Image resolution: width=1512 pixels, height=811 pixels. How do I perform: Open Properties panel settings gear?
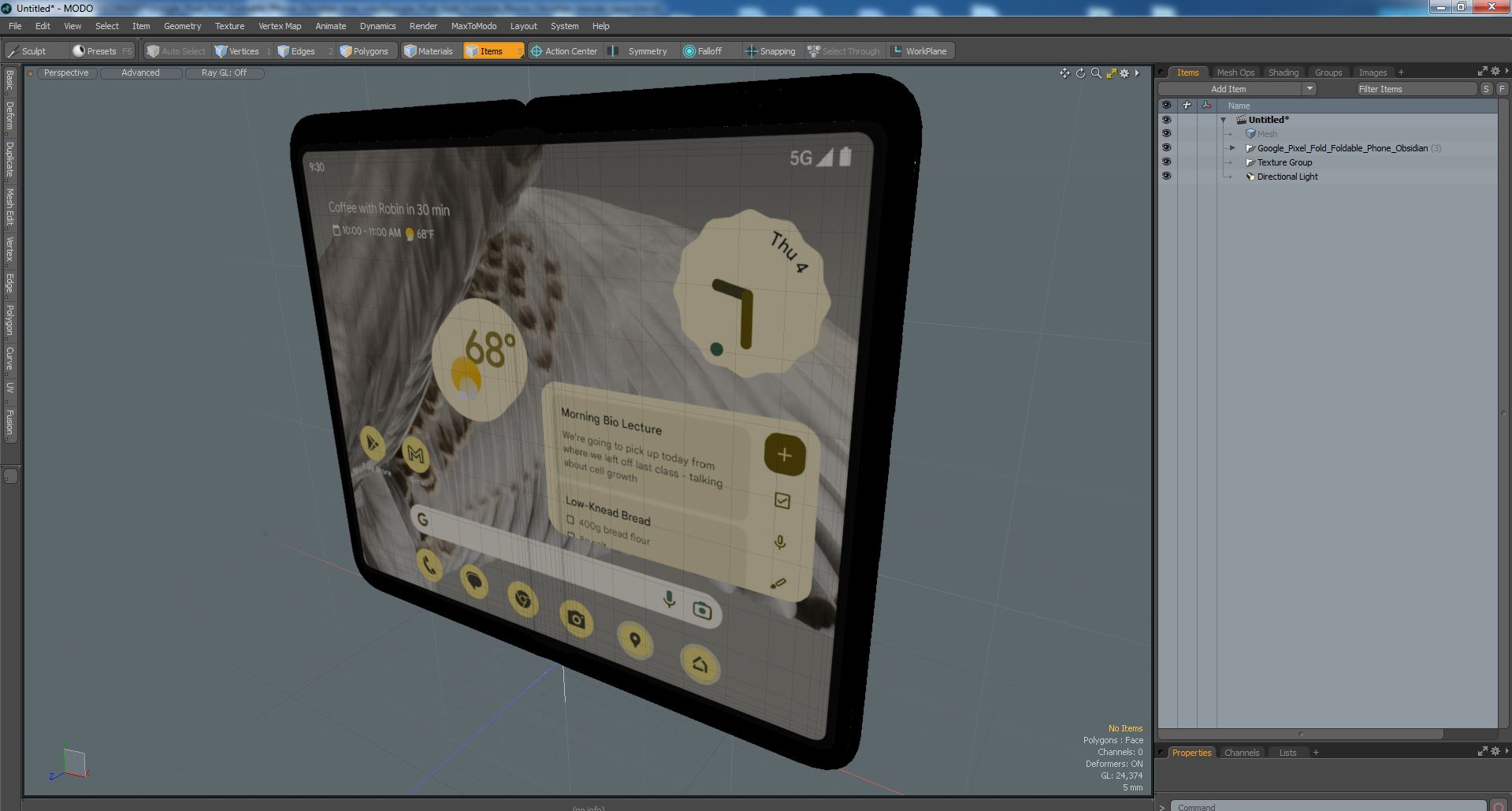tap(1495, 752)
